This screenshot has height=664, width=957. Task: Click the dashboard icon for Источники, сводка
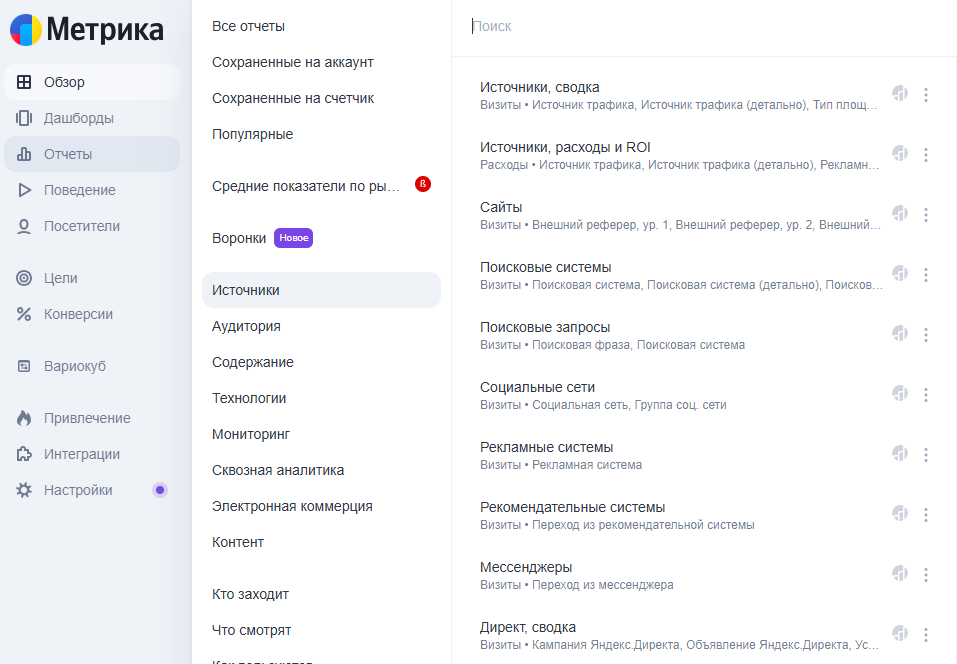tap(900, 93)
